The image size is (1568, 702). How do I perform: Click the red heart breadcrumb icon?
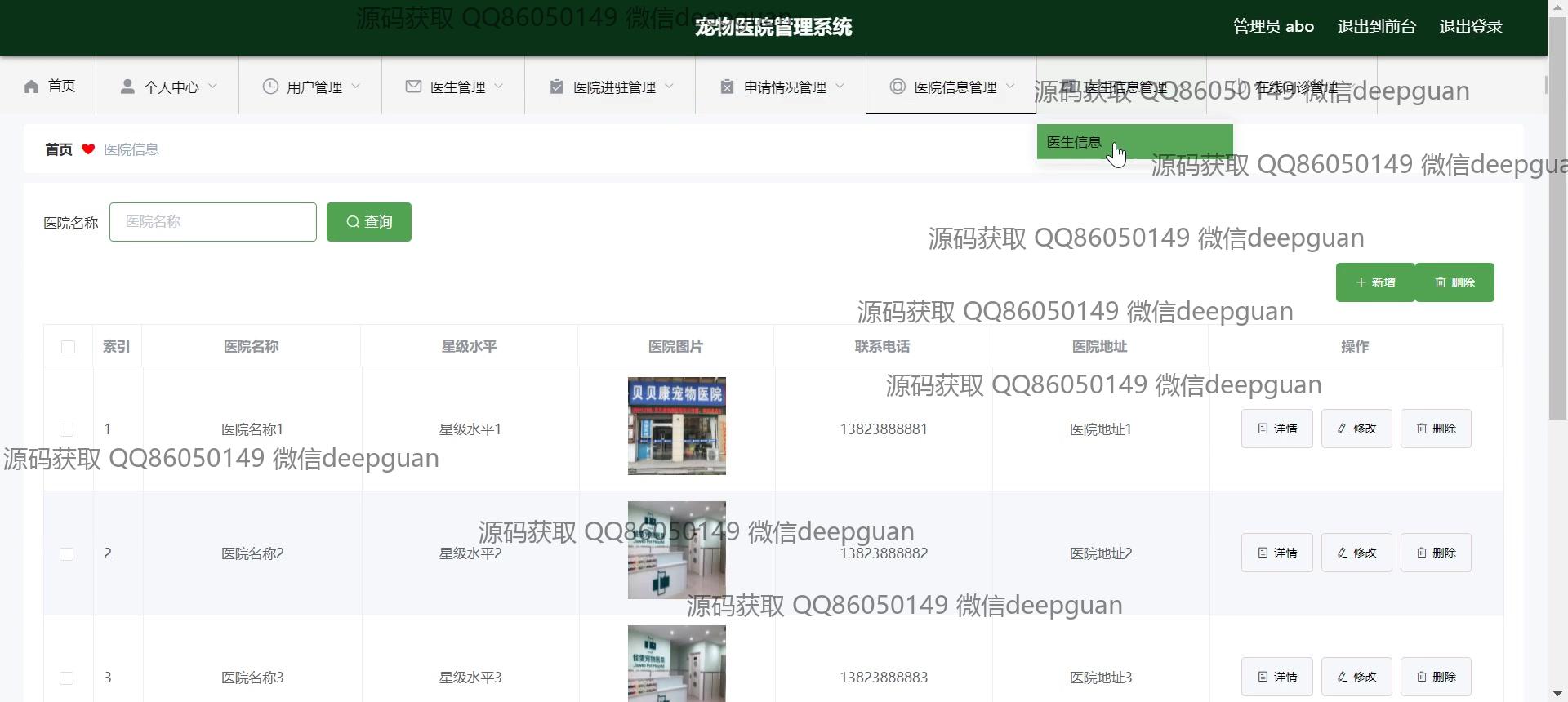pos(88,149)
